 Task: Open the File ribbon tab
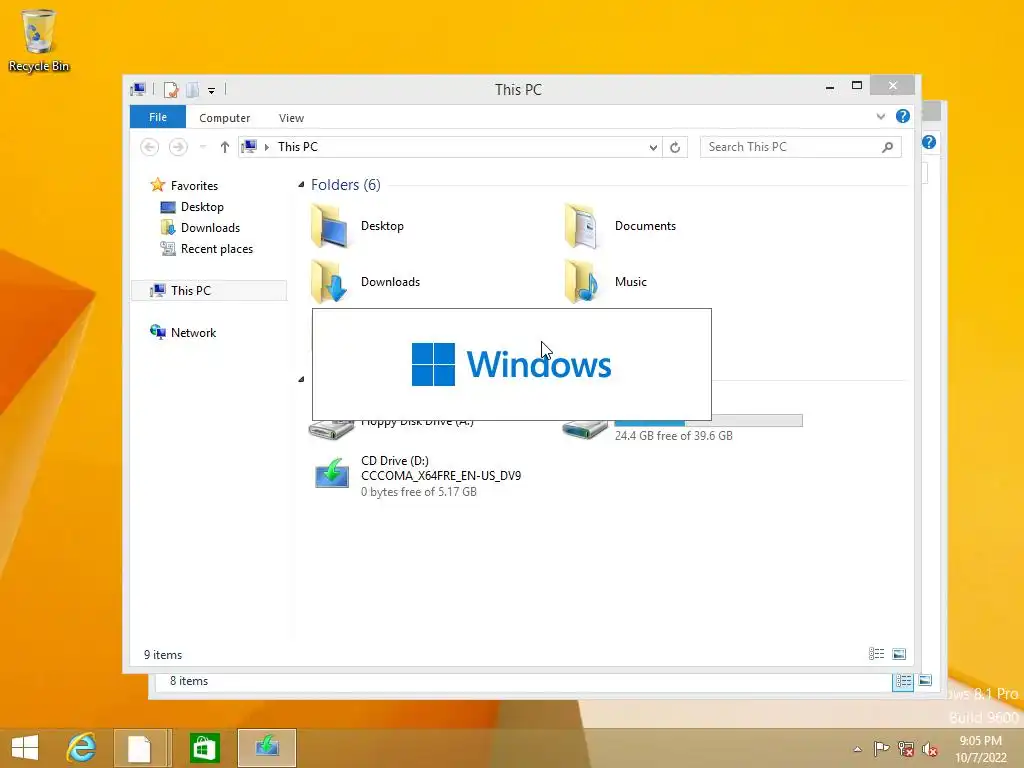158,117
